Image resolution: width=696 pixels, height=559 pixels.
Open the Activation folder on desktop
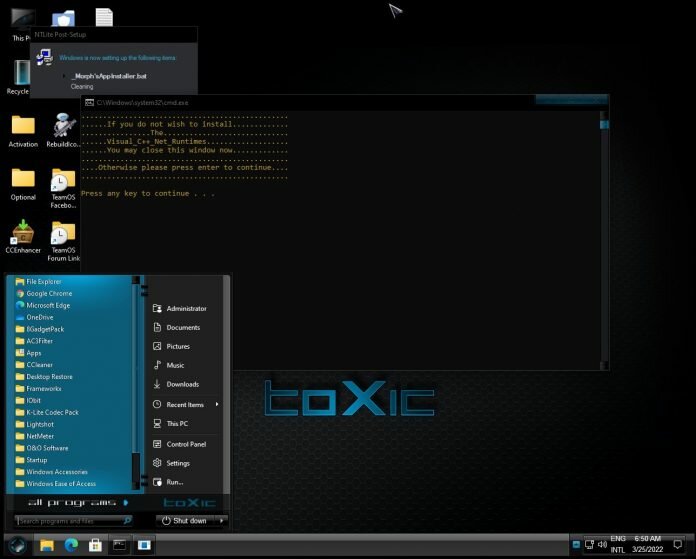coord(23,131)
